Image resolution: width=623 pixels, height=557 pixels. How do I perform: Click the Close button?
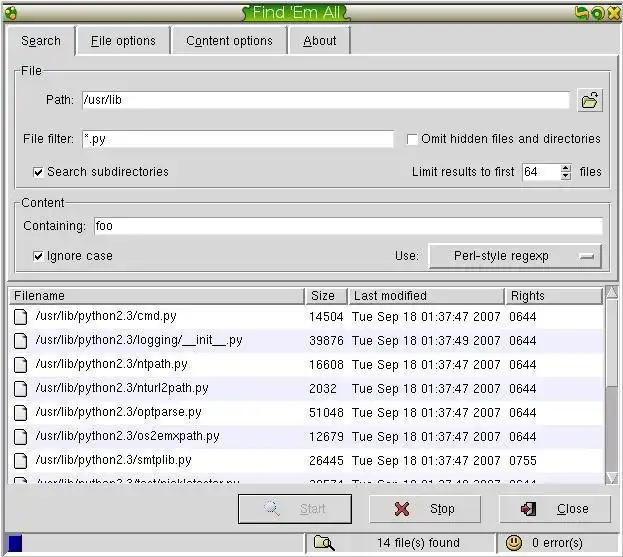(555, 509)
